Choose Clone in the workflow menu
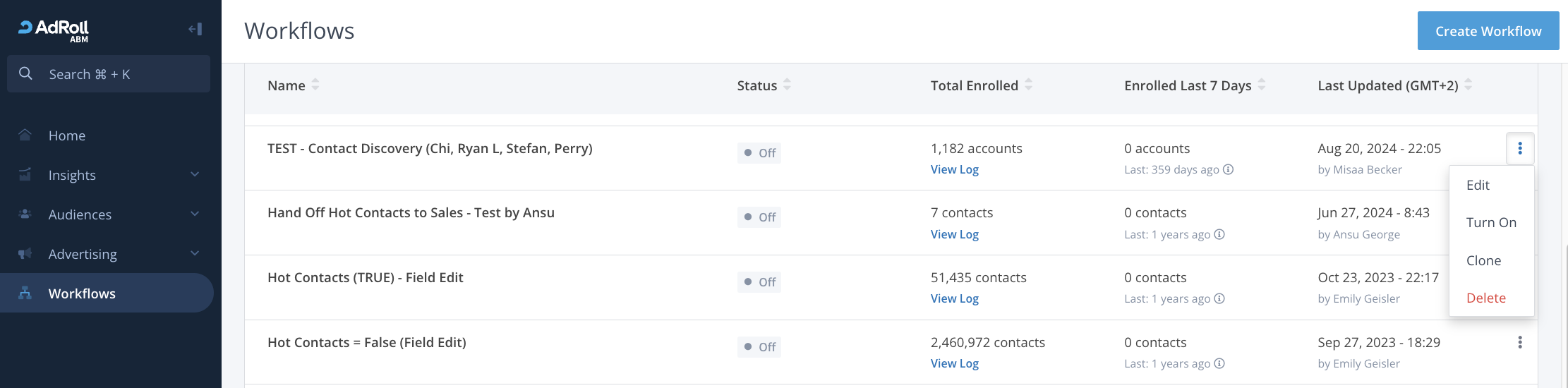Viewport: 1568px width, 388px height. (x=1483, y=260)
